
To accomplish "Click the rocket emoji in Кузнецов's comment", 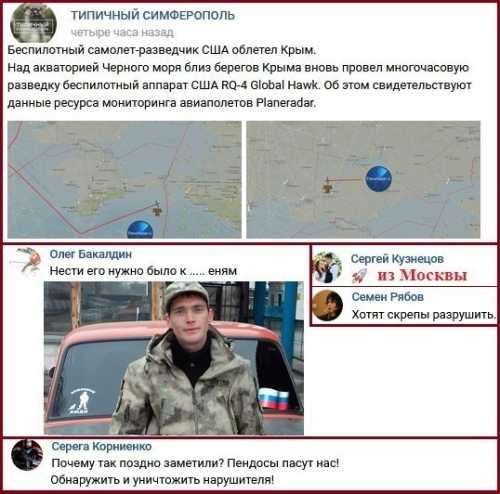I will point(360,276).
